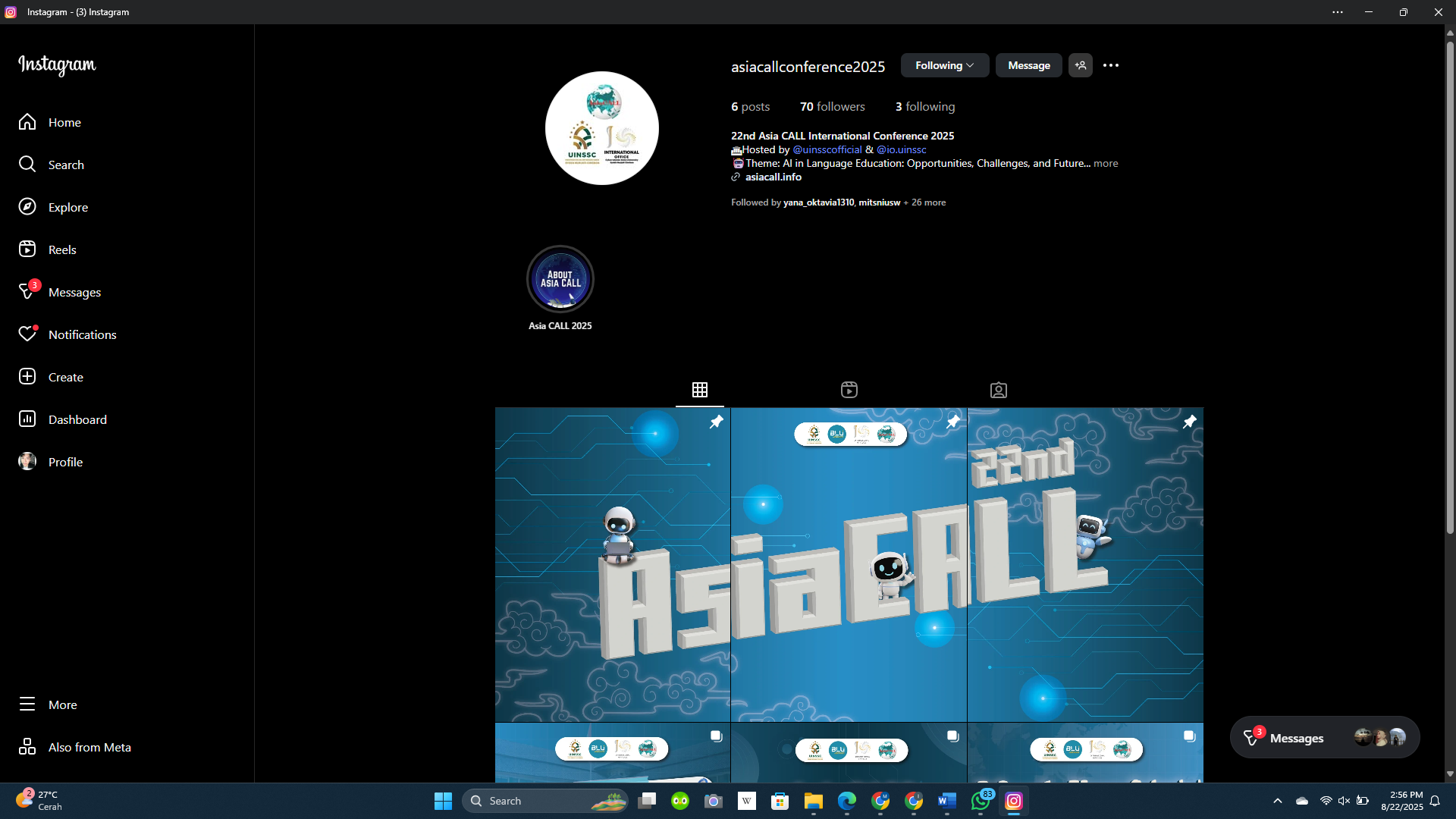
Task: Switch to the Tagged posts tab
Action: (x=999, y=390)
